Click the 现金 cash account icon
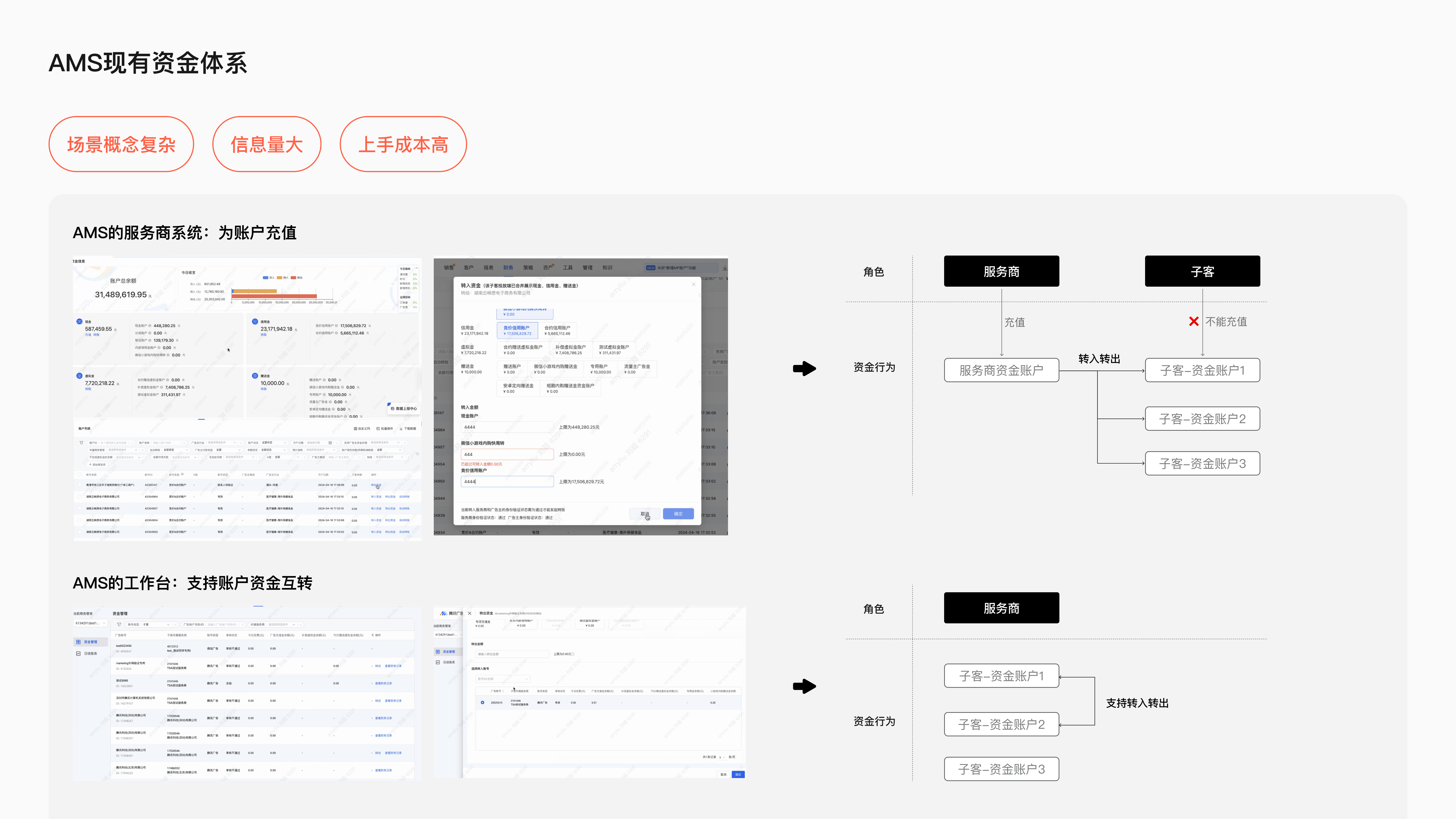The width and height of the screenshot is (1456, 819). [x=79, y=322]
